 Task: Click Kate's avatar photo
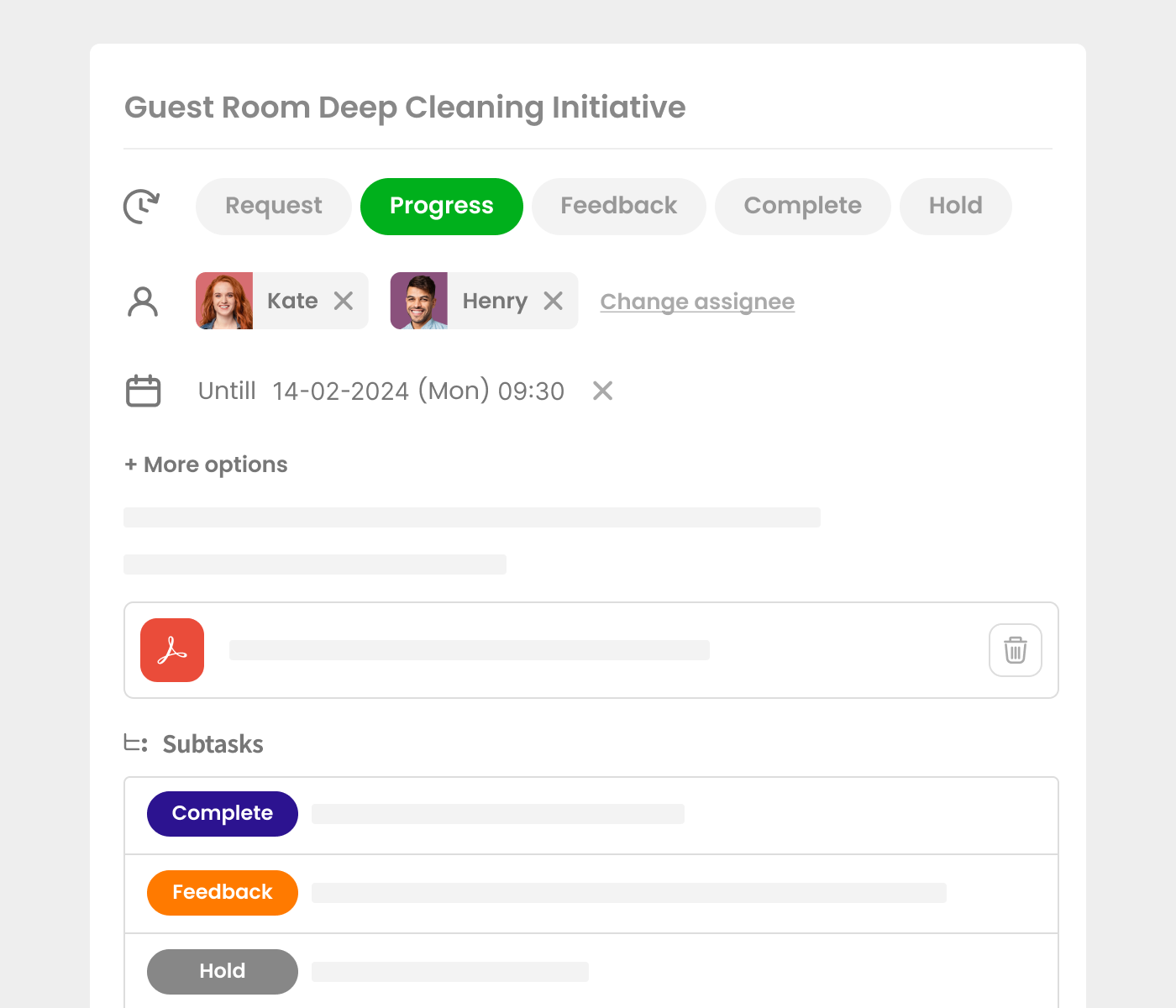[x=224, y=301]
